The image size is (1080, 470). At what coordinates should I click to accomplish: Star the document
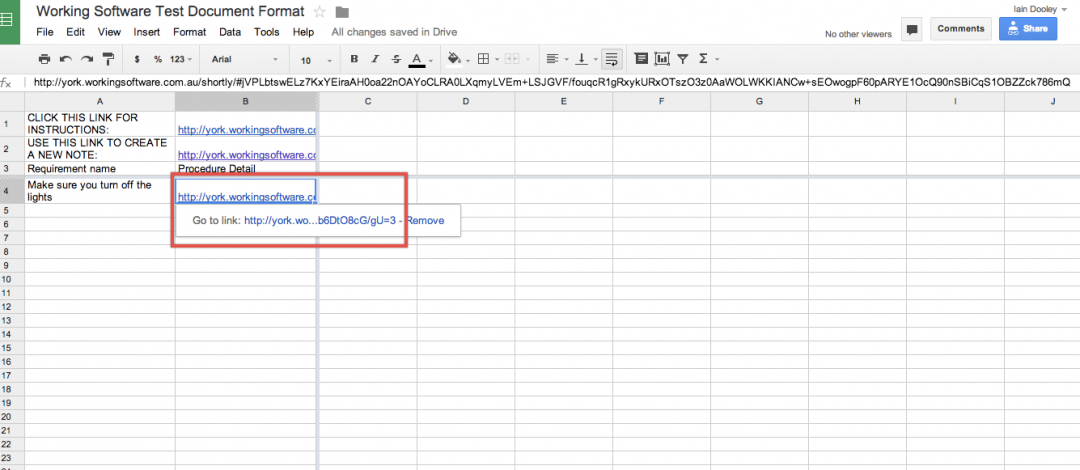(x=320, y=12)
